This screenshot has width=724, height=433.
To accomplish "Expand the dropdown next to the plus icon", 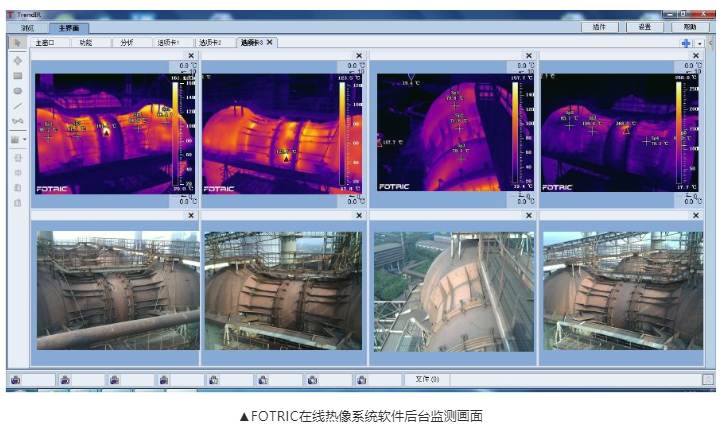I will tap(699, 44).
